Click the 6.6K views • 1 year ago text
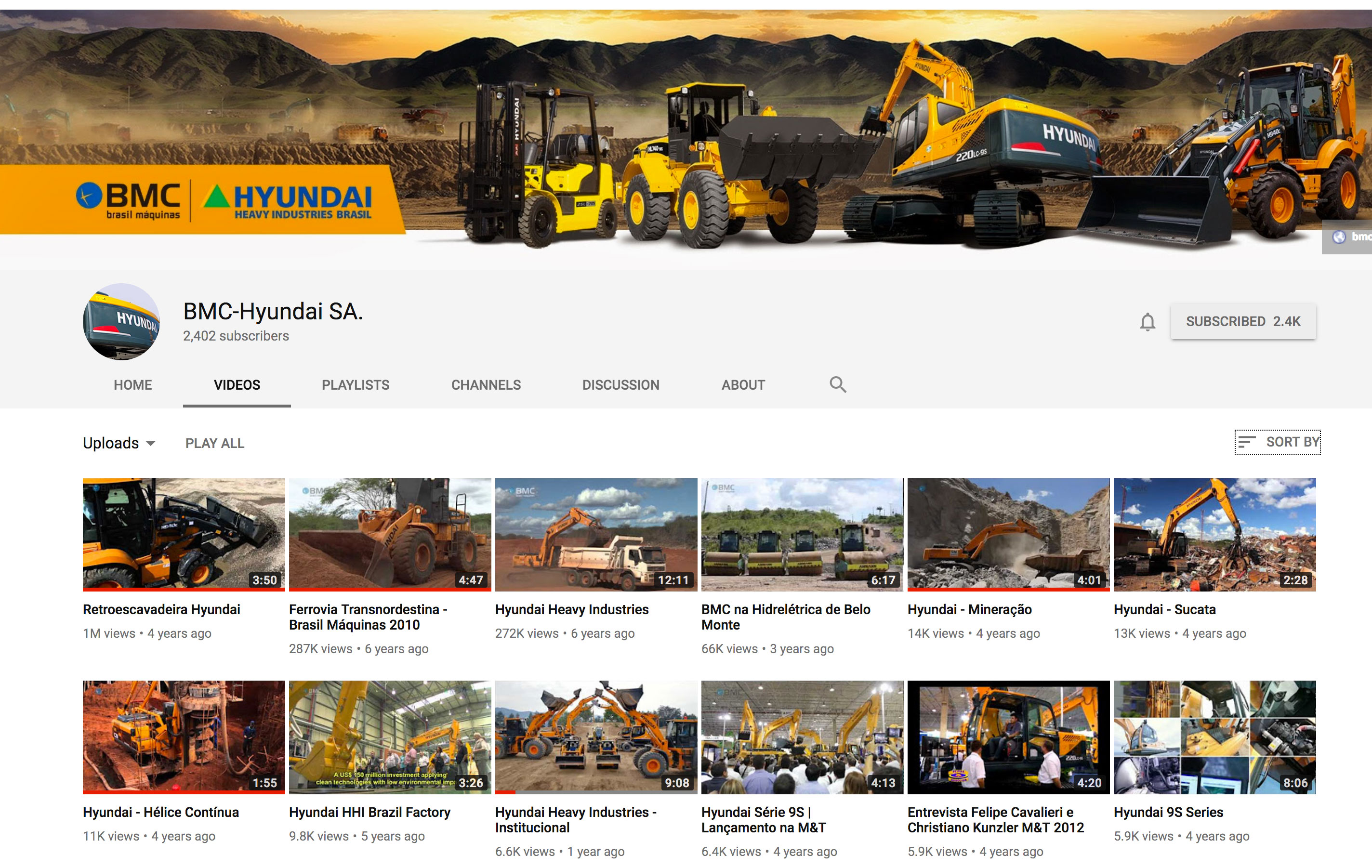 [559, 852]
